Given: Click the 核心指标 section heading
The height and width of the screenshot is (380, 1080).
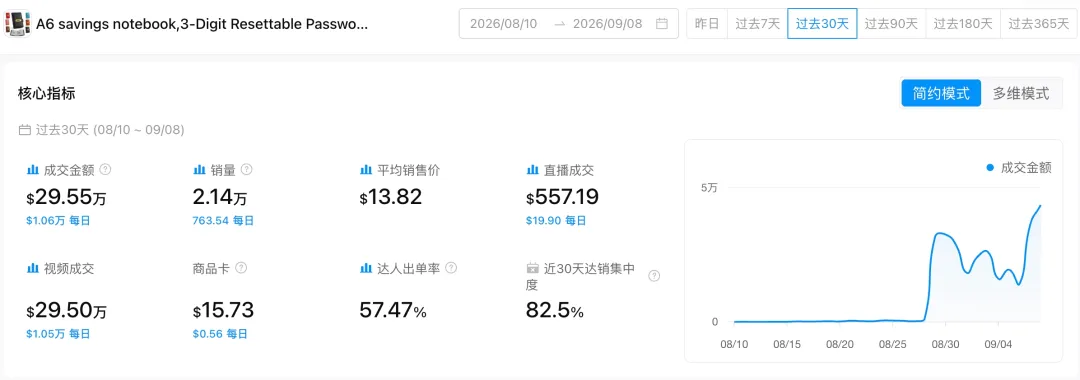Looking at the screenshot, I should [x=47, y=94].
